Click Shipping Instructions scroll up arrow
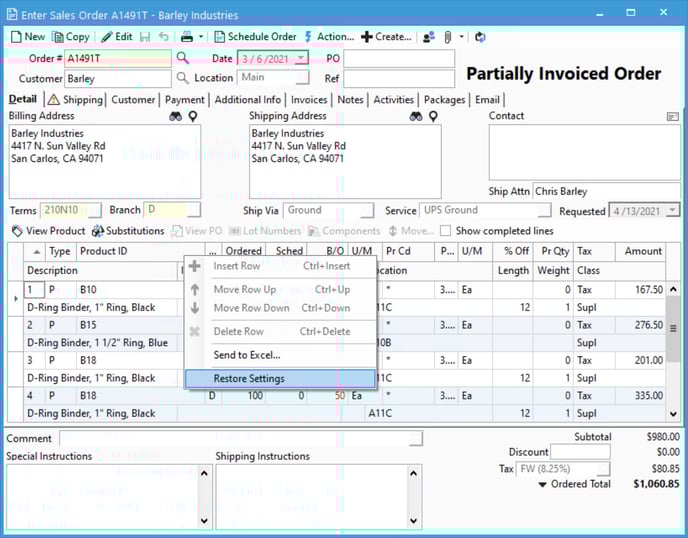Viewport: 688px width, 538px height. [x=413, y=473]
